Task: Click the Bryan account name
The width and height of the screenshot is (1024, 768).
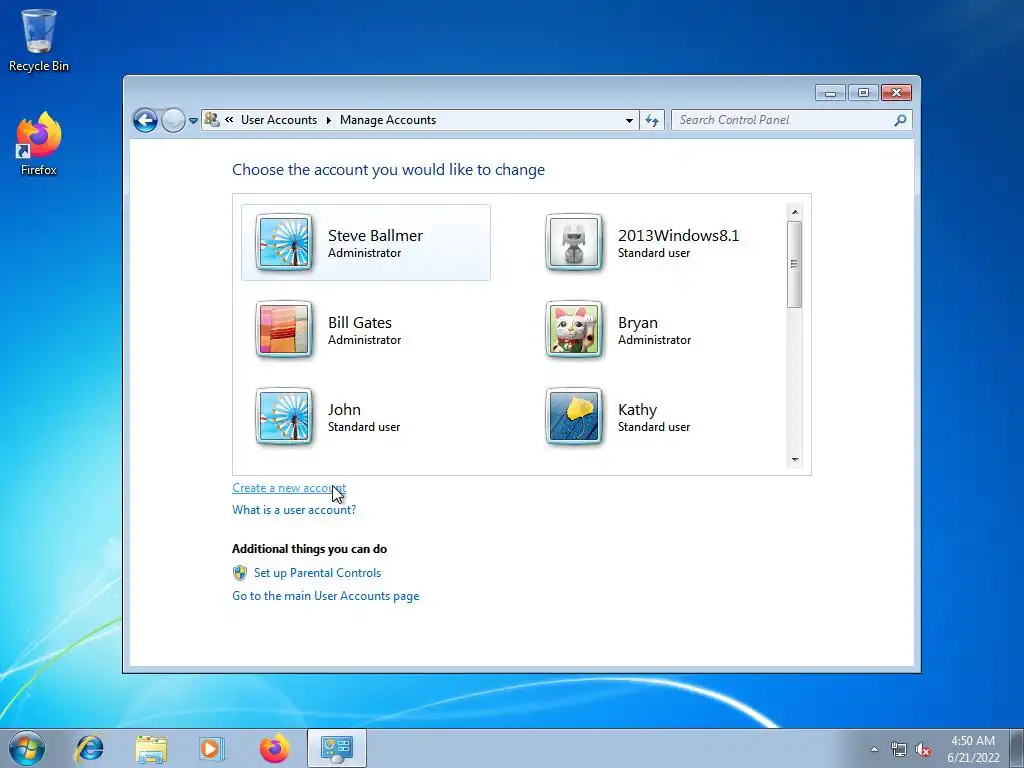Action: pos(638,323)
